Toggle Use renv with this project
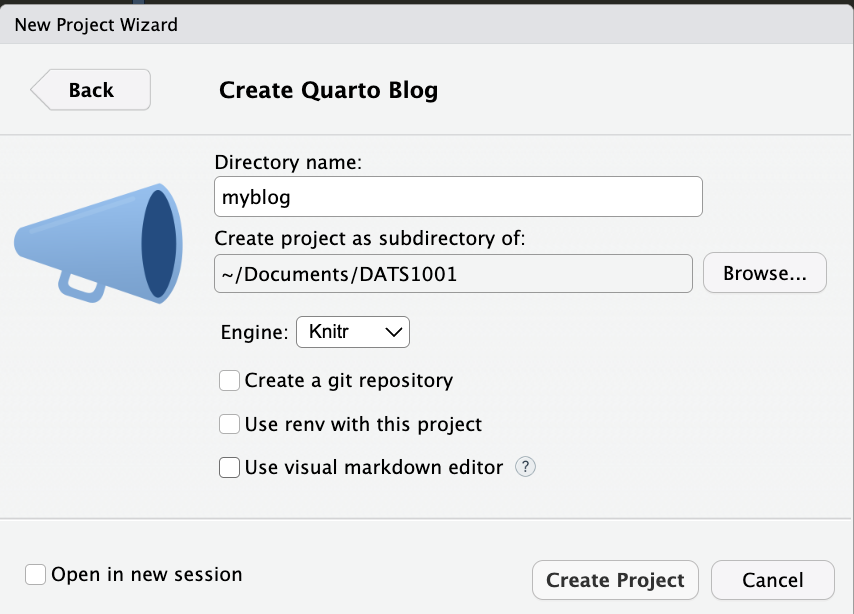 tap(229, 424)
